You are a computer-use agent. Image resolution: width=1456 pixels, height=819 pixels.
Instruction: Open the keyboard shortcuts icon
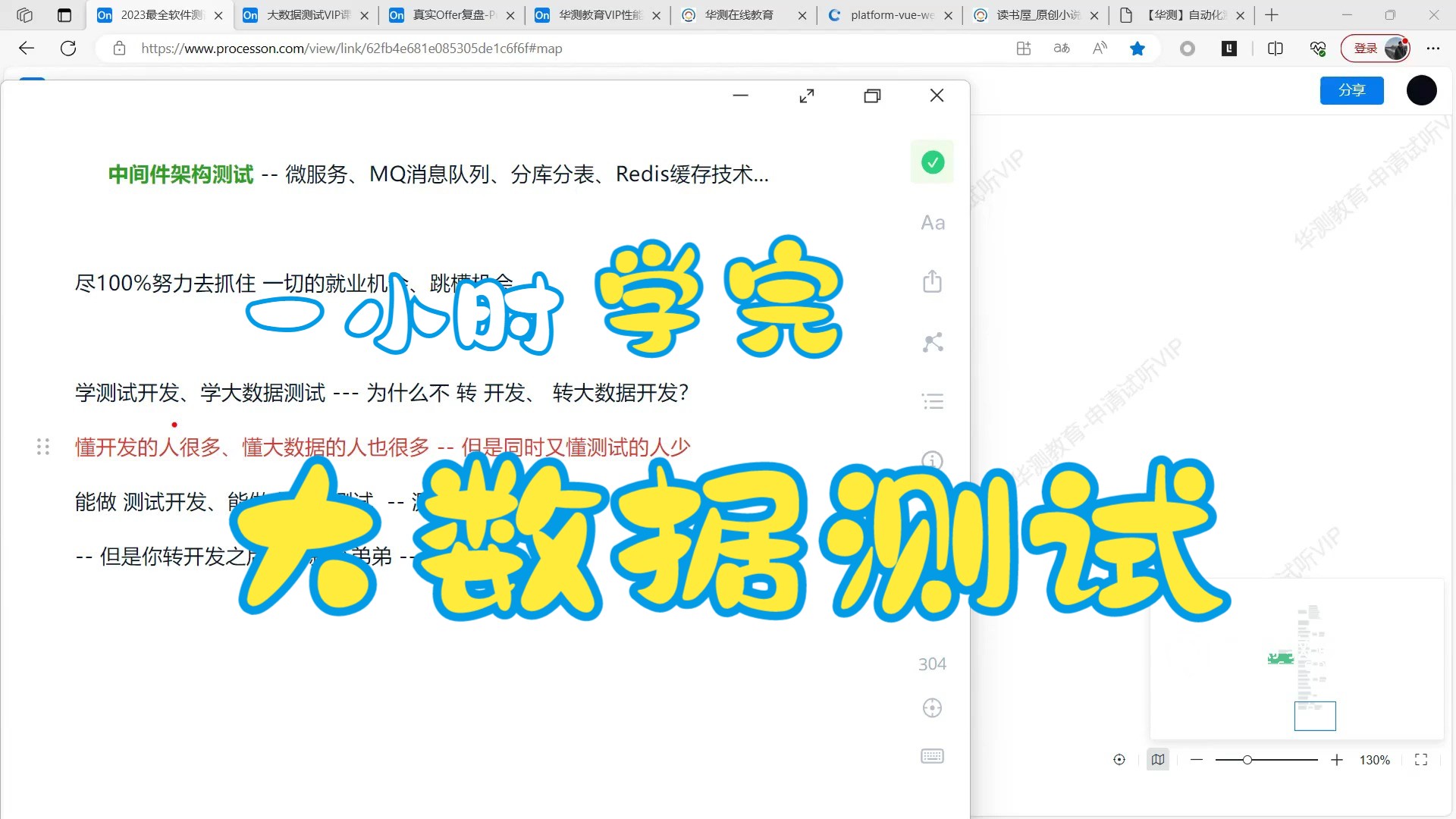coord(932,756)
